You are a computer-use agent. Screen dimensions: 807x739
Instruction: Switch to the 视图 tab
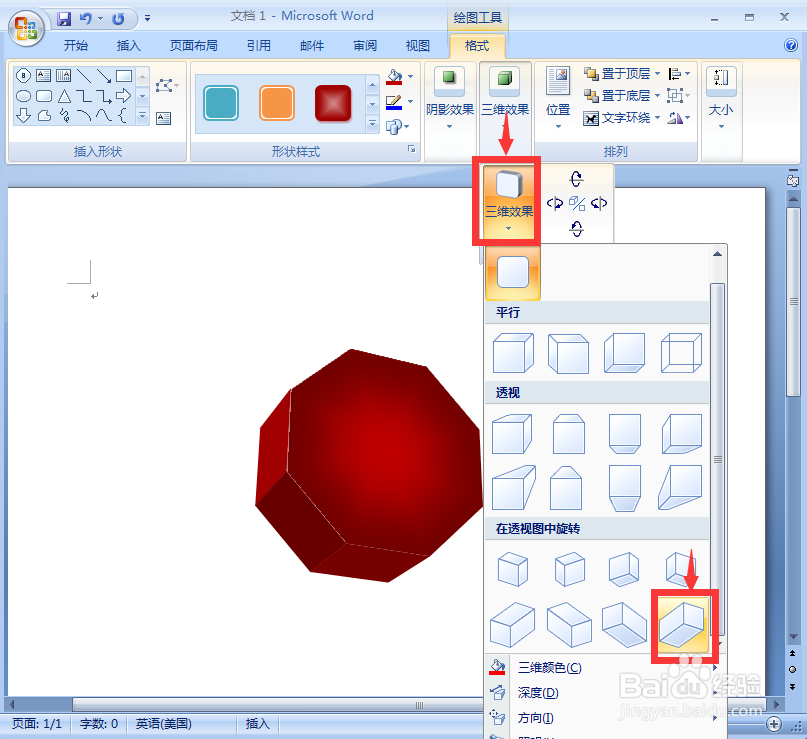[x=417, y=46]
